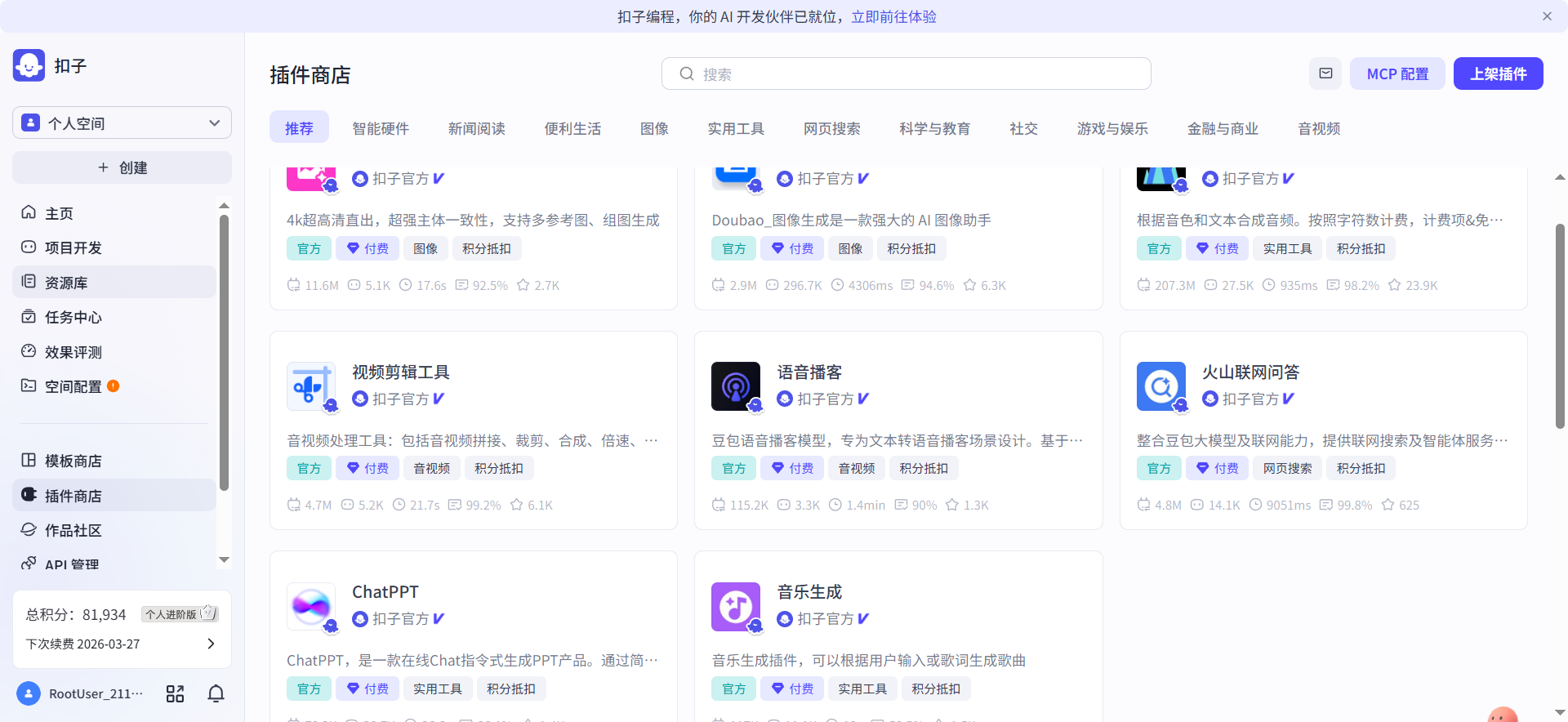Click the home icon for 主页

[x=29, y=212]
